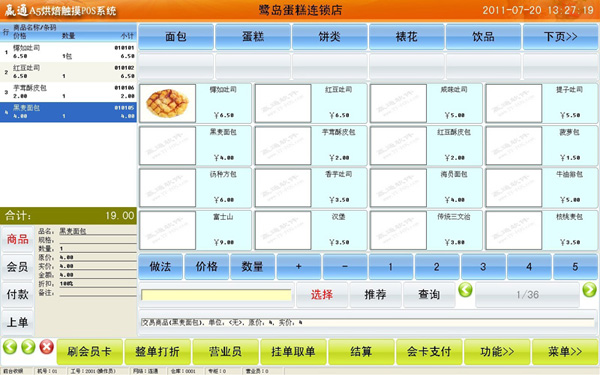Click green right arrow beside red X

[x=28, y=347]
